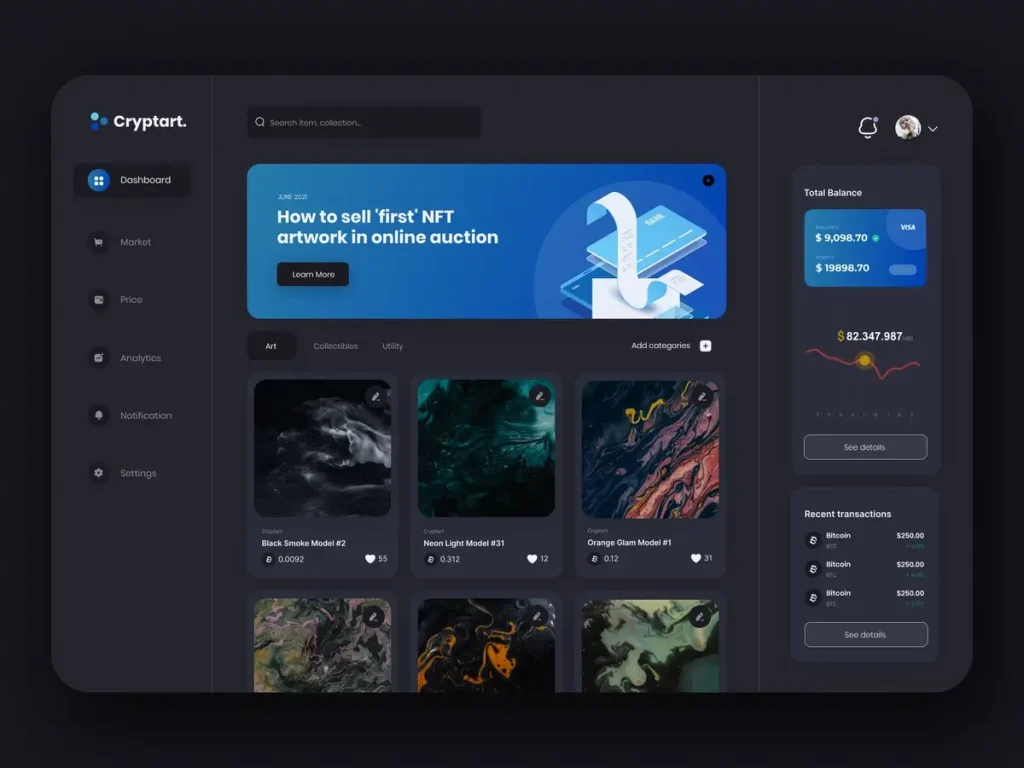Screen dimensions: 1024x768
Task: Click the notification bell near profile avatar
Action: pos(866,128)
